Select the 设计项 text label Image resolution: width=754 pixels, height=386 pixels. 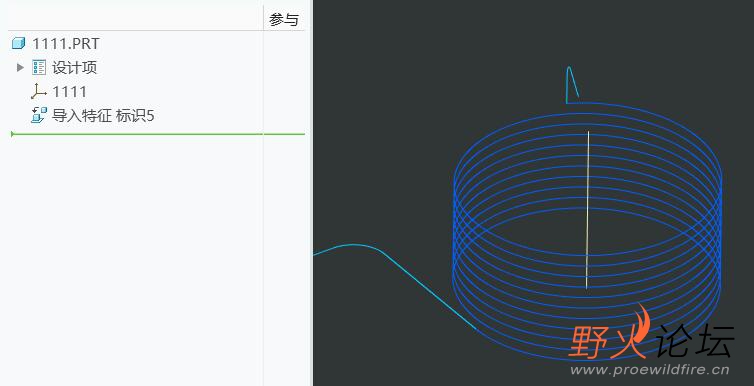[x=75, y=67]
